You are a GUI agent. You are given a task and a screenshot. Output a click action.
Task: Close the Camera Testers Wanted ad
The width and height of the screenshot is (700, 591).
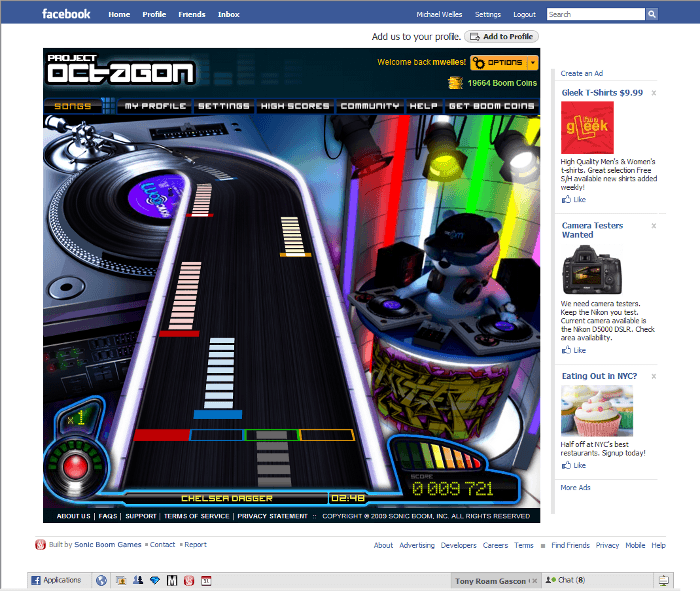coord(654,225)
